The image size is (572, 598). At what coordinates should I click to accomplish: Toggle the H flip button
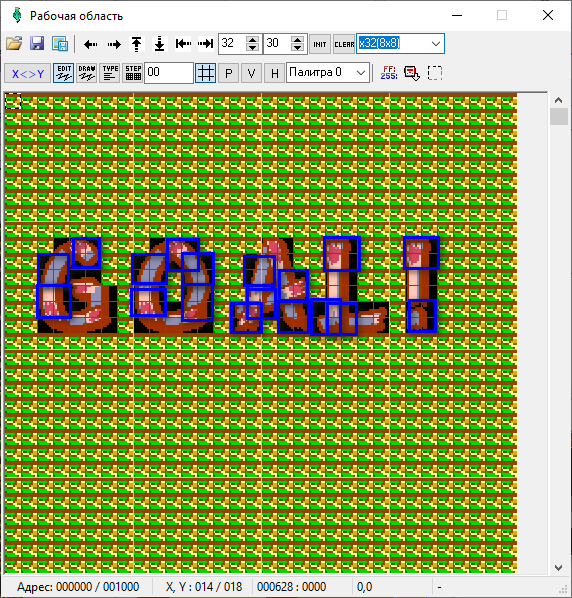tap(275, 73)
